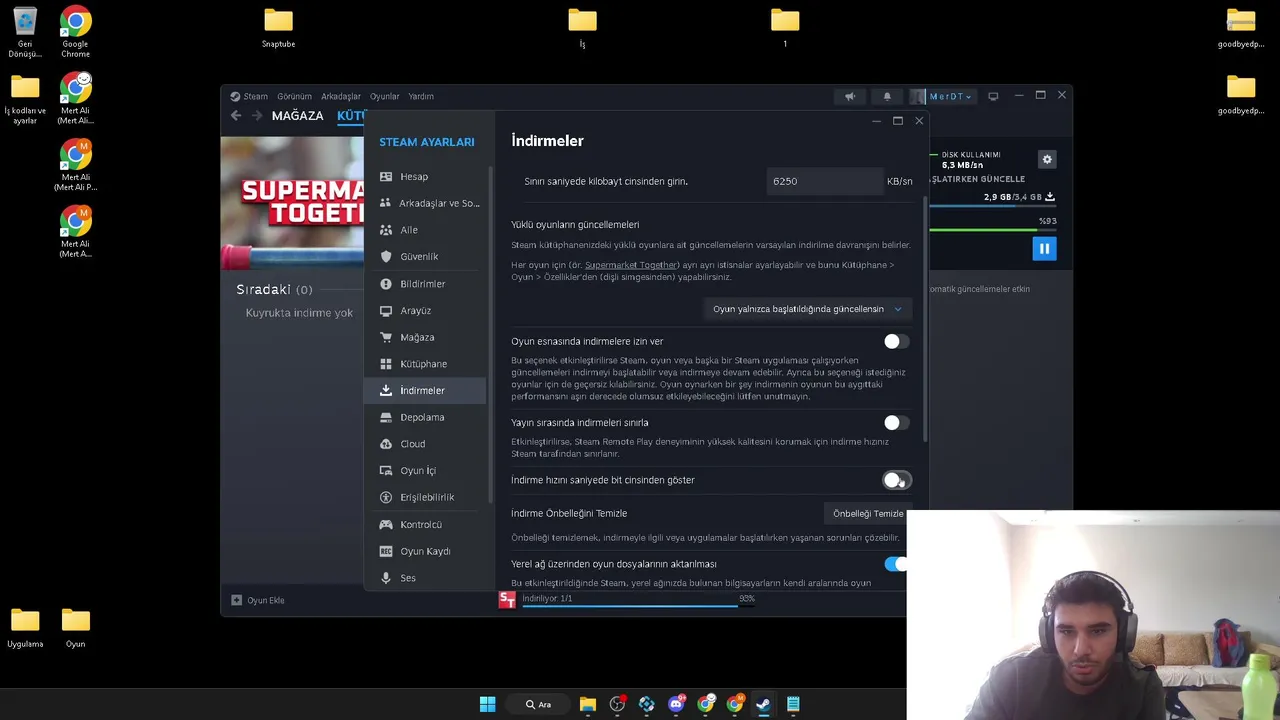Select the Cloud settings icon
1280x720 pixels.
tap(386, 444)
